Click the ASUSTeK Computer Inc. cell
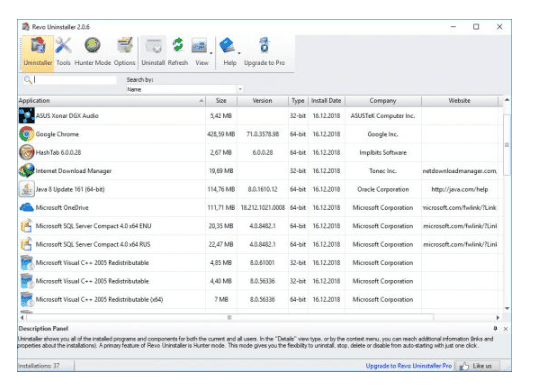 point(383,116)
